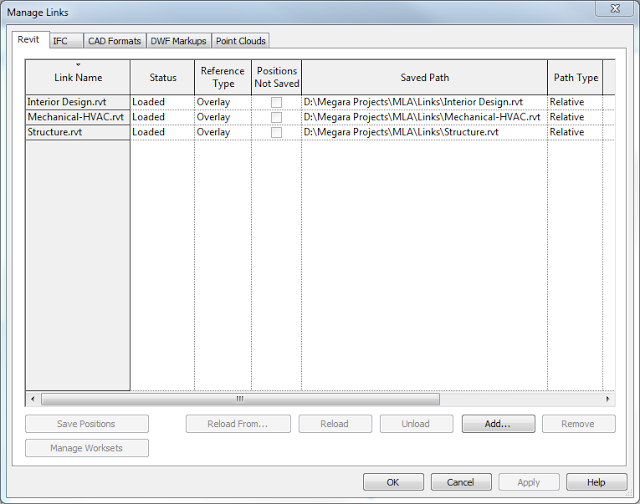The width and height of the screenshot is (640, 504).
Task: Click the Save Positions button
Action: 87,424
